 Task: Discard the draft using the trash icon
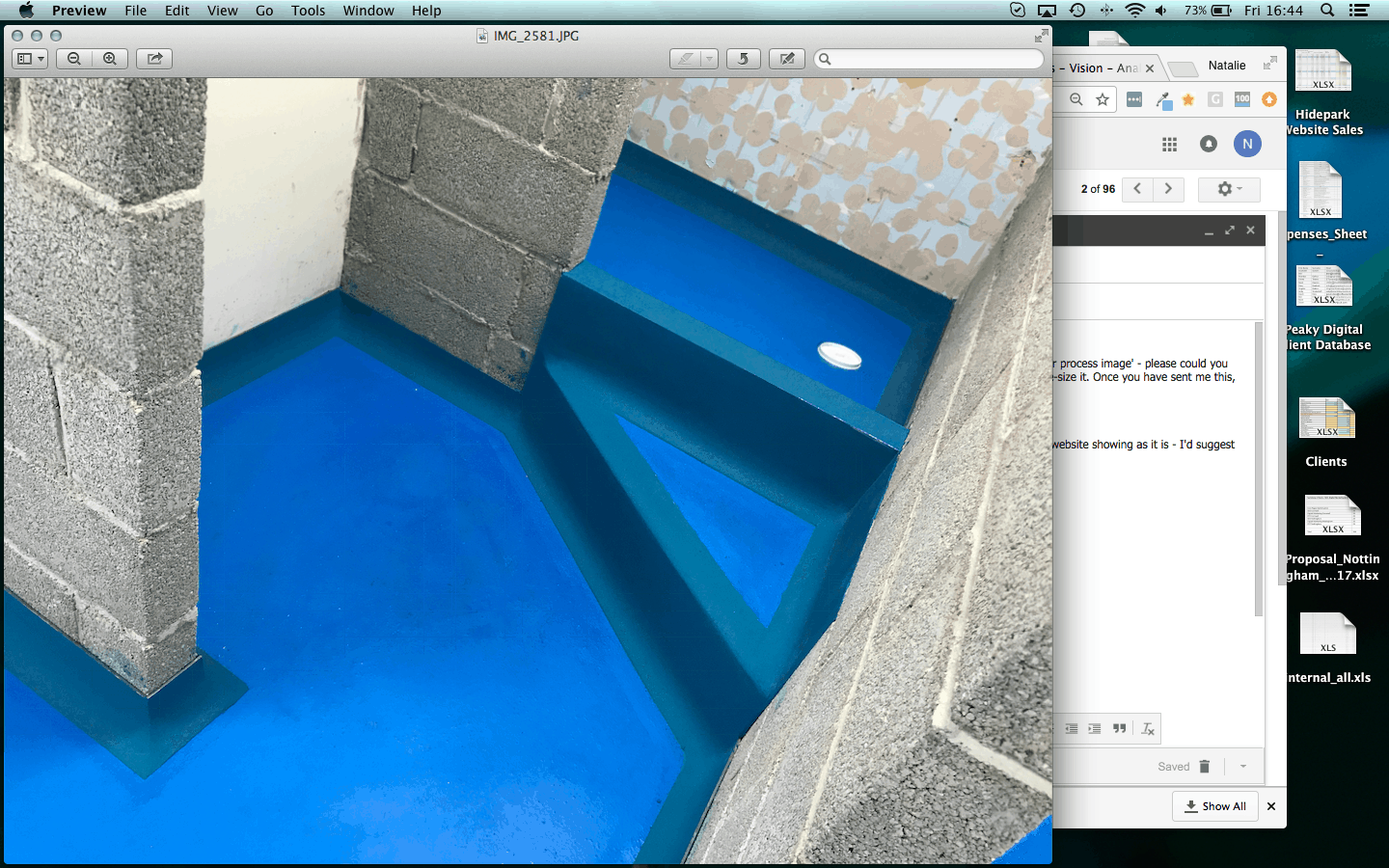pyautogui.click(x=1204, y=767)
